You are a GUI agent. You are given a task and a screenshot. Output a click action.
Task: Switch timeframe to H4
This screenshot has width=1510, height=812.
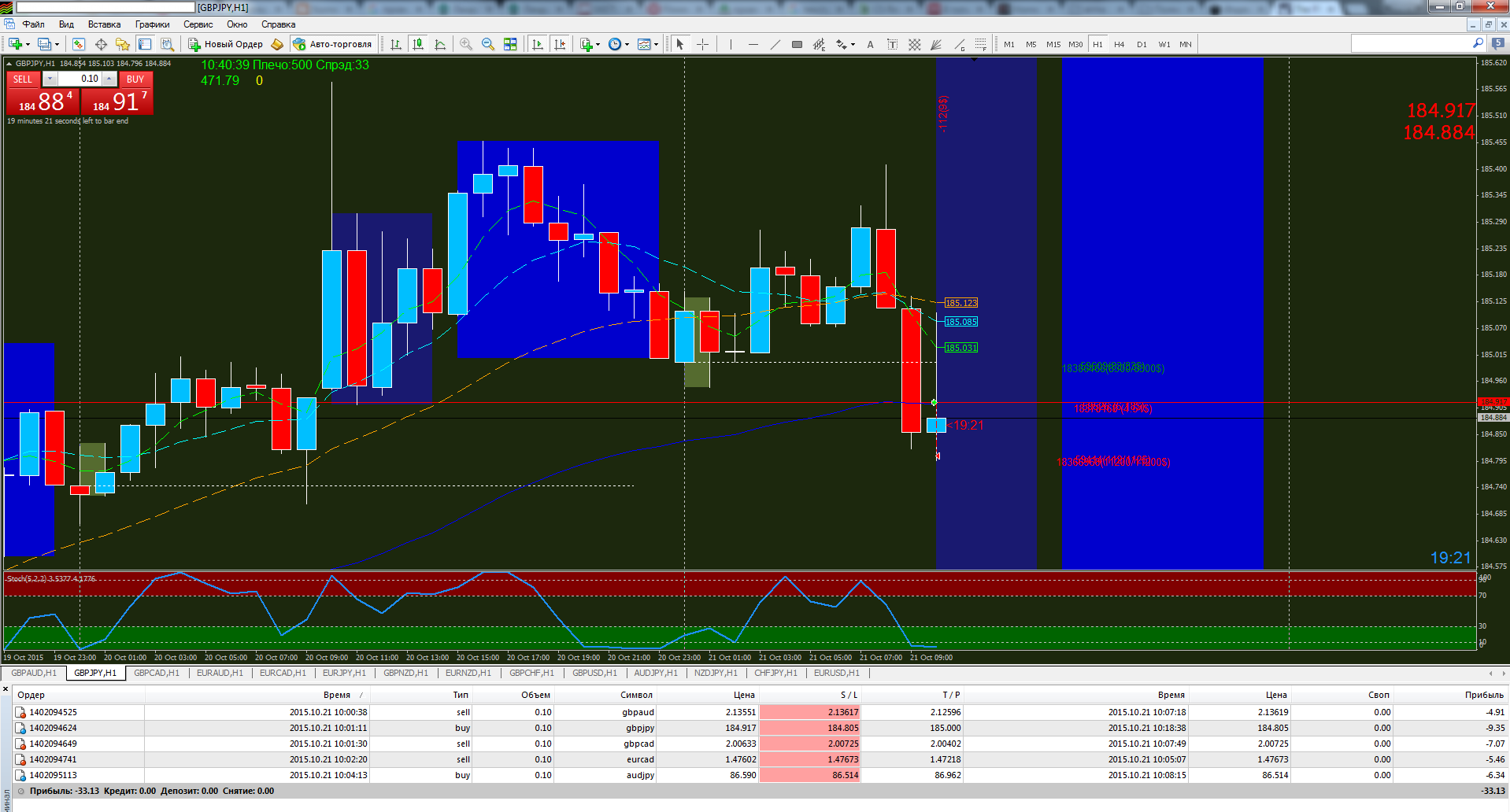[x=1119, y=44]
